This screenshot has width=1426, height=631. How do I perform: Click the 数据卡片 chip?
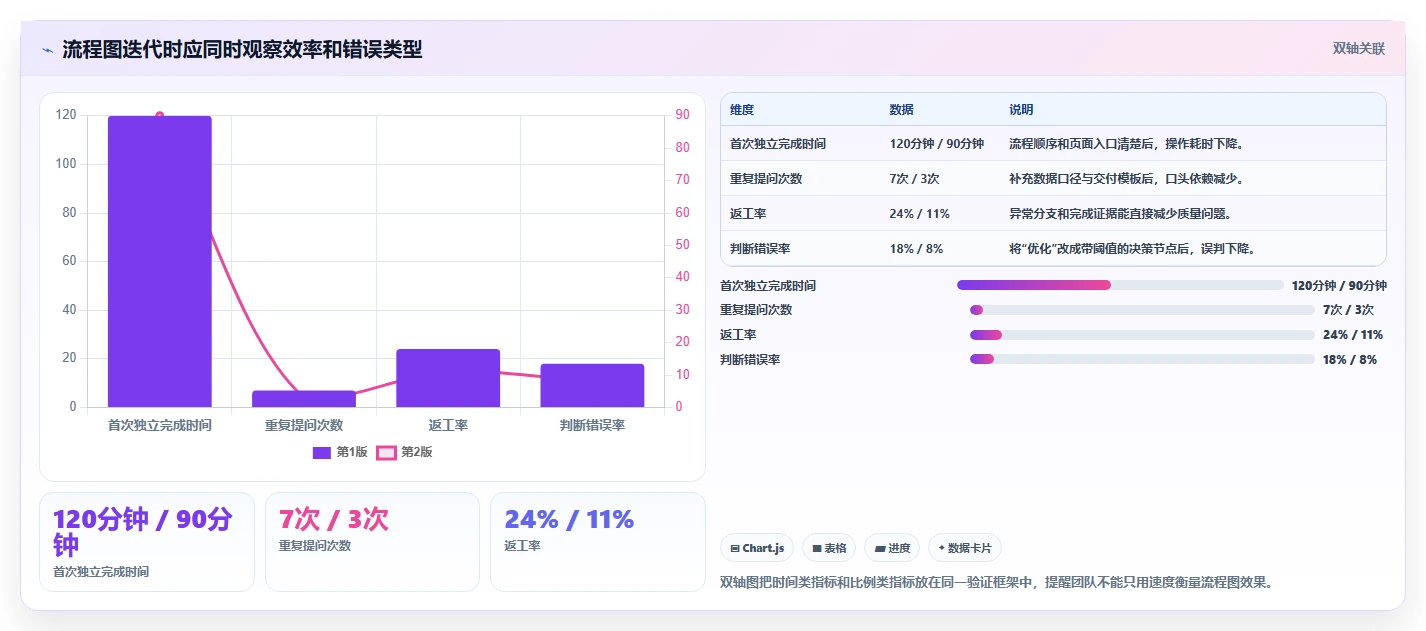click(x=965, y=548)
